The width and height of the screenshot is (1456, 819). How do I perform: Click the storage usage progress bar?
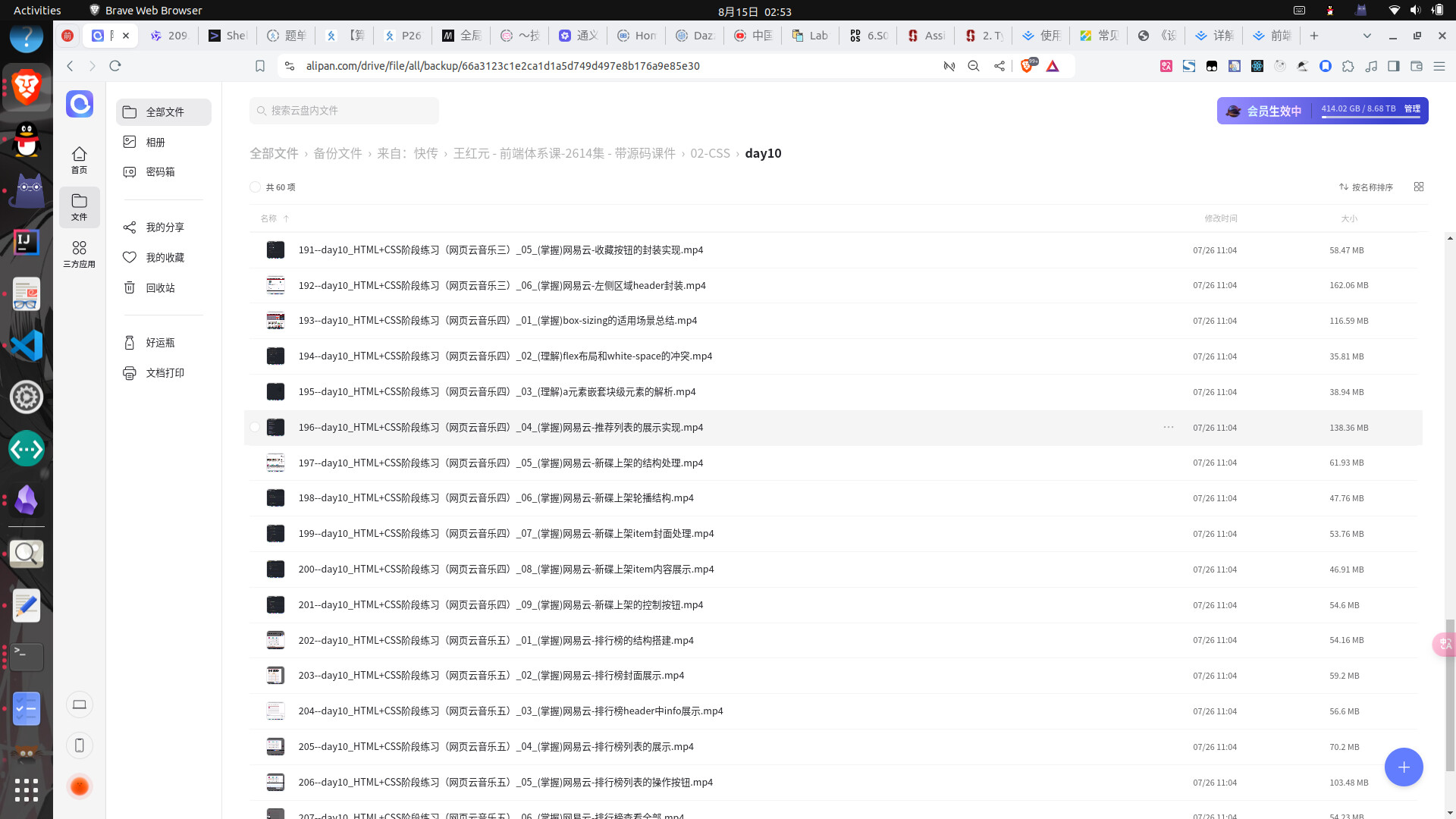pos(1370,118)
